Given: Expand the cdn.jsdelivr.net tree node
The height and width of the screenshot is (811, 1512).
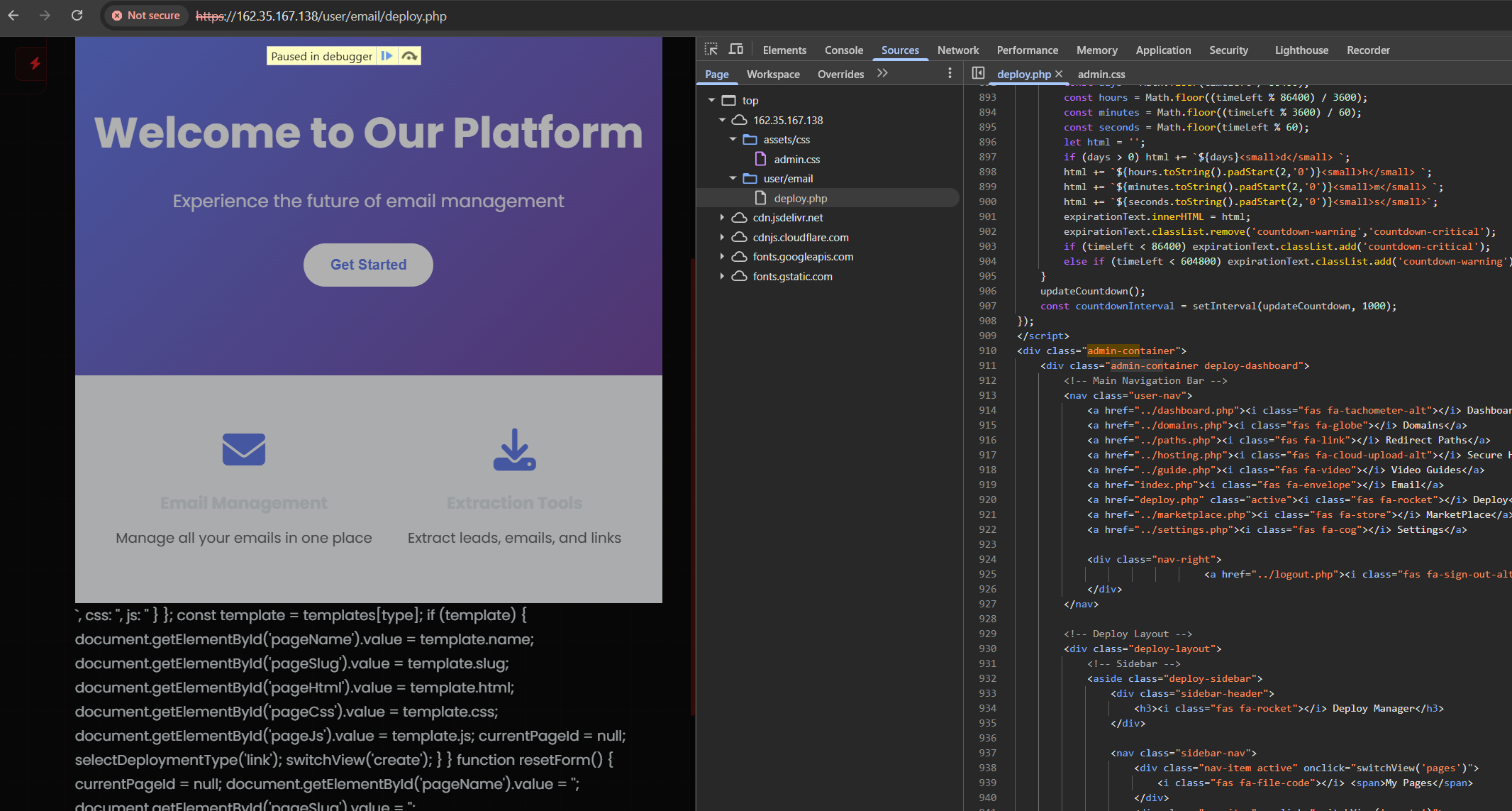Looking at the screenshot, I should click(x=722, y=217).
